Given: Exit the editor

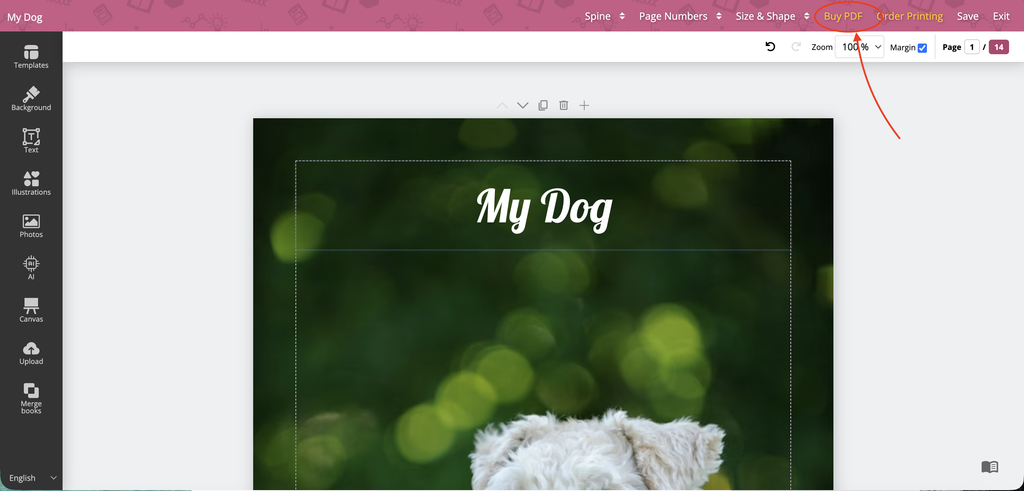Looking at the screenshot, I should 1001,16.
